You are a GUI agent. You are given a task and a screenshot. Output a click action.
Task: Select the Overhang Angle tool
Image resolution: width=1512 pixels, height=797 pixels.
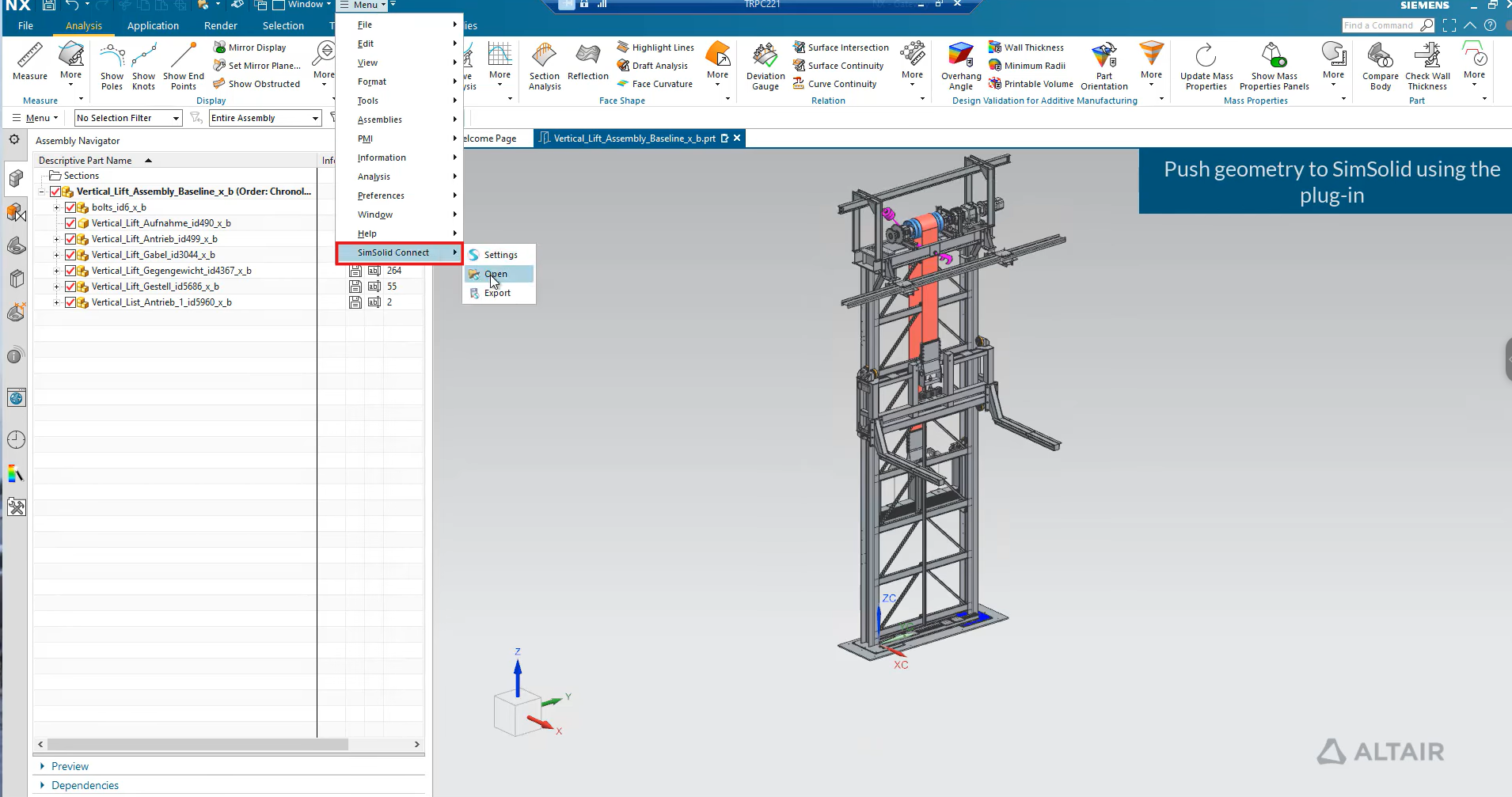click(x=961, y=57)
